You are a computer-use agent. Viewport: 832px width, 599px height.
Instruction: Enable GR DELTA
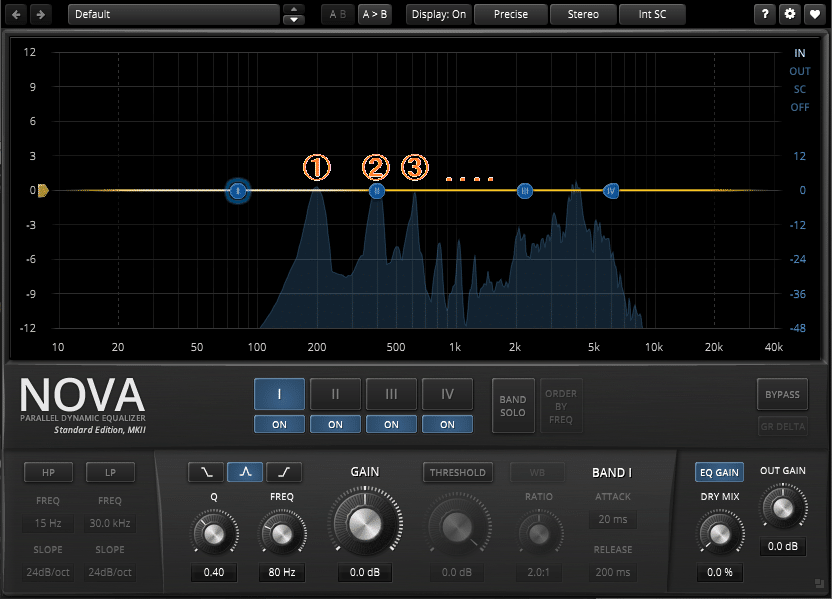click(783, 426)
